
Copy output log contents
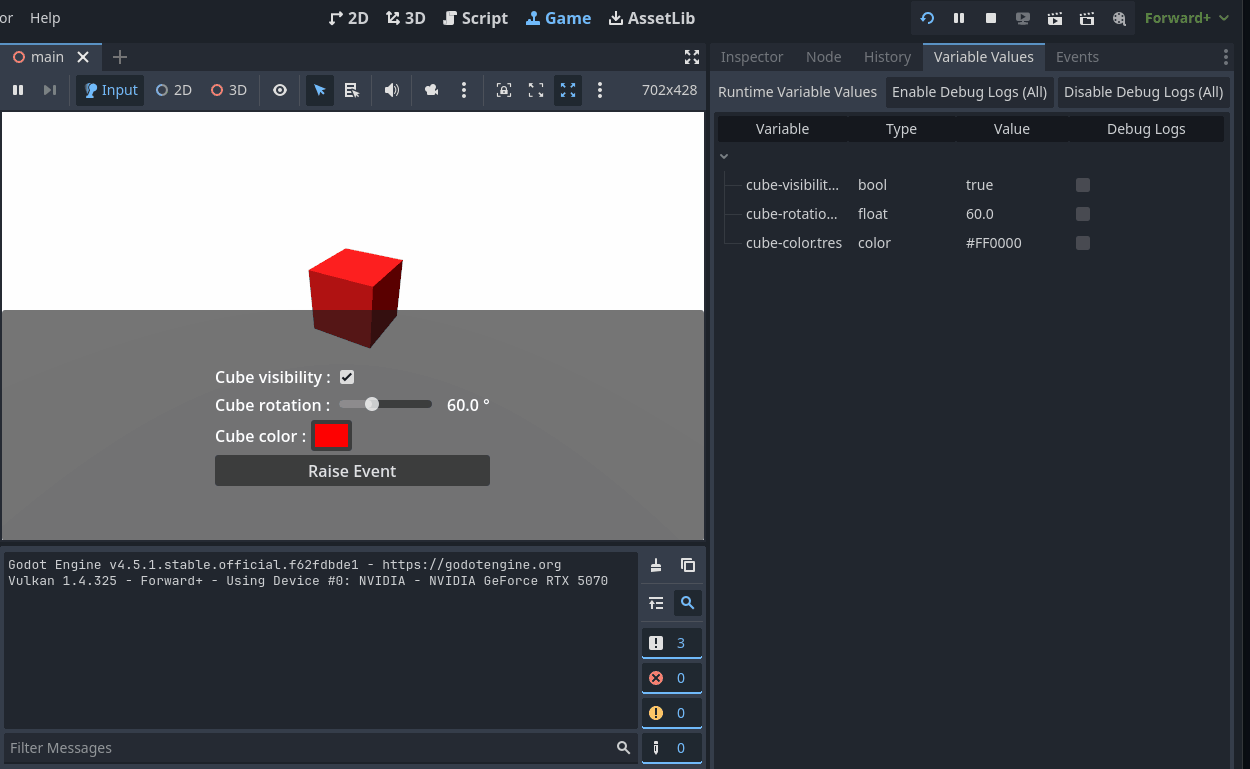click(688, 565)
